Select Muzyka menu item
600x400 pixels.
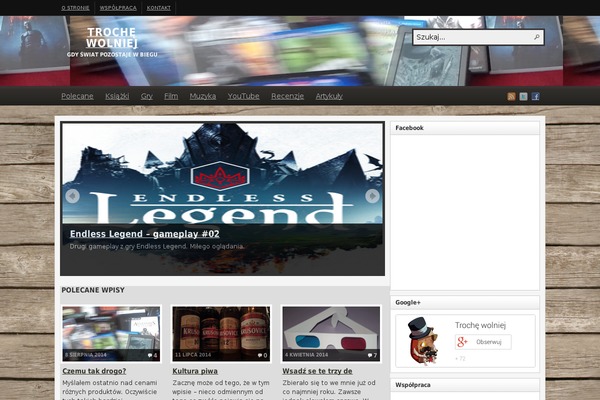[203, 96]
